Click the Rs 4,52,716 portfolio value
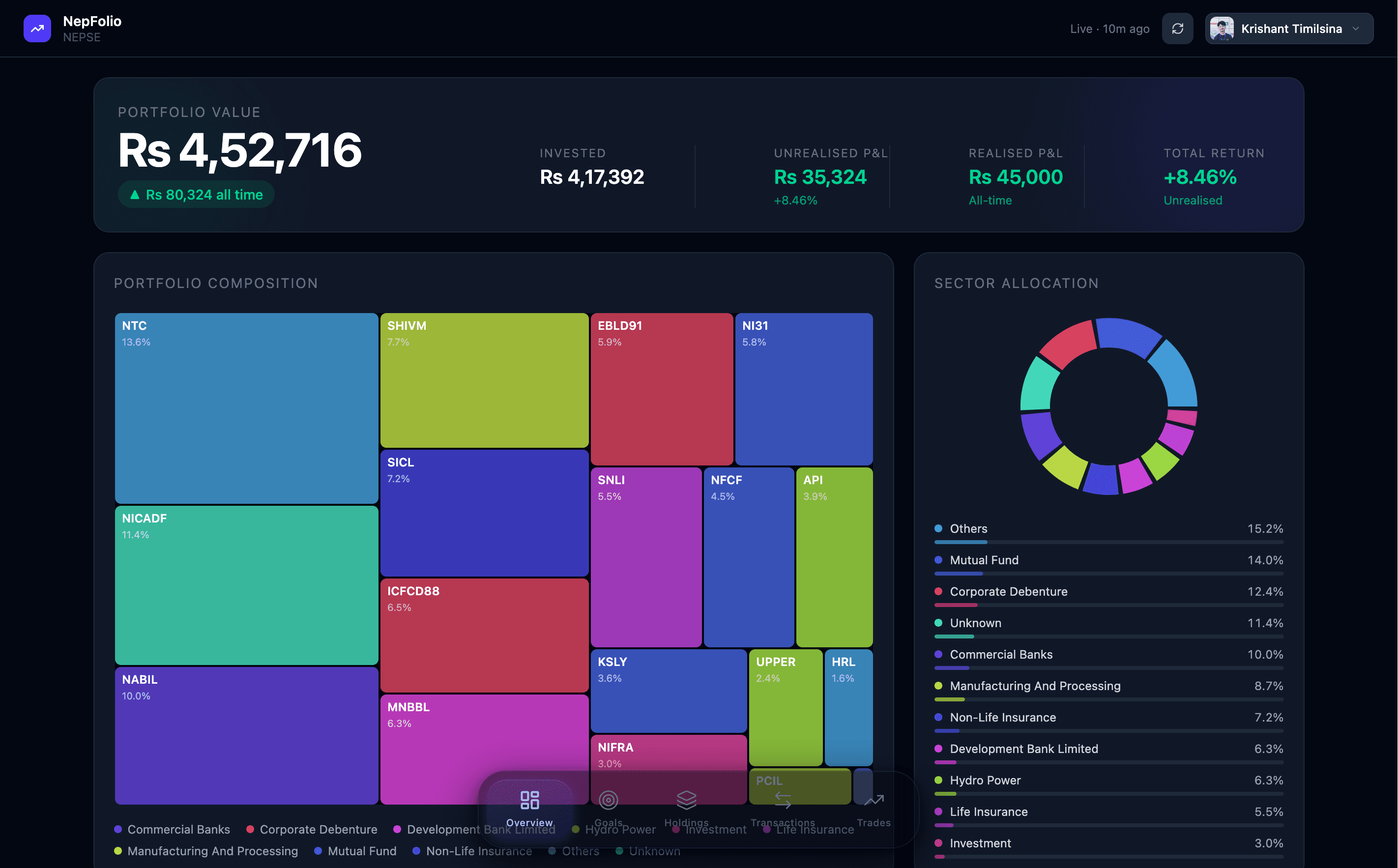This screenshot has width=1398, height=868. pyautogui.click(x=239, y=150)
